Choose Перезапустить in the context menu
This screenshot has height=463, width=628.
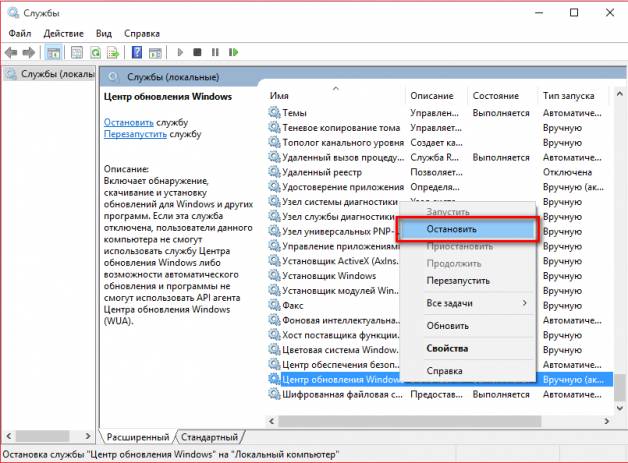point(467,281)
